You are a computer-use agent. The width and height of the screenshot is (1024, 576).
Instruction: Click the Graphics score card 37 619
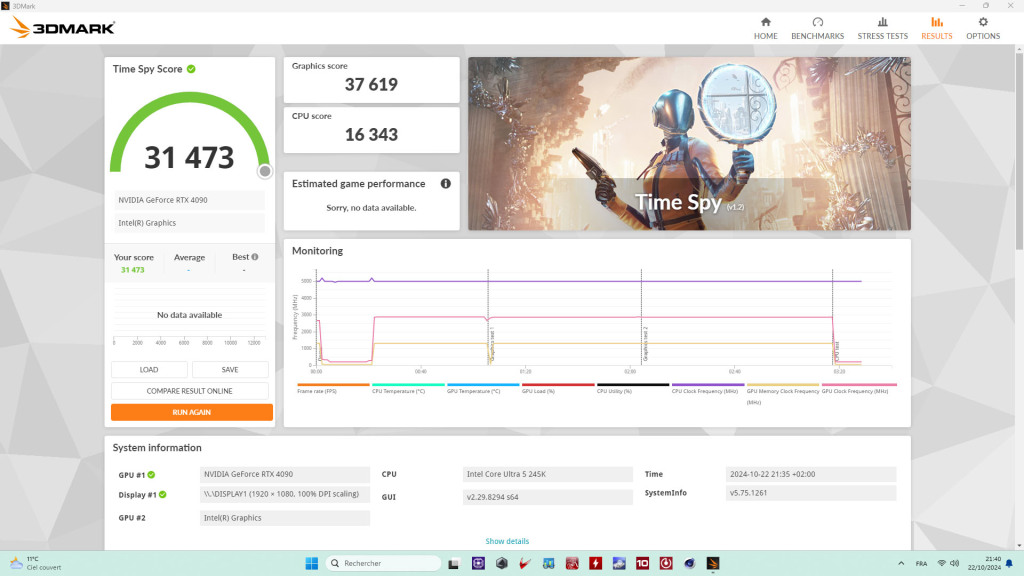coord(371,80)
